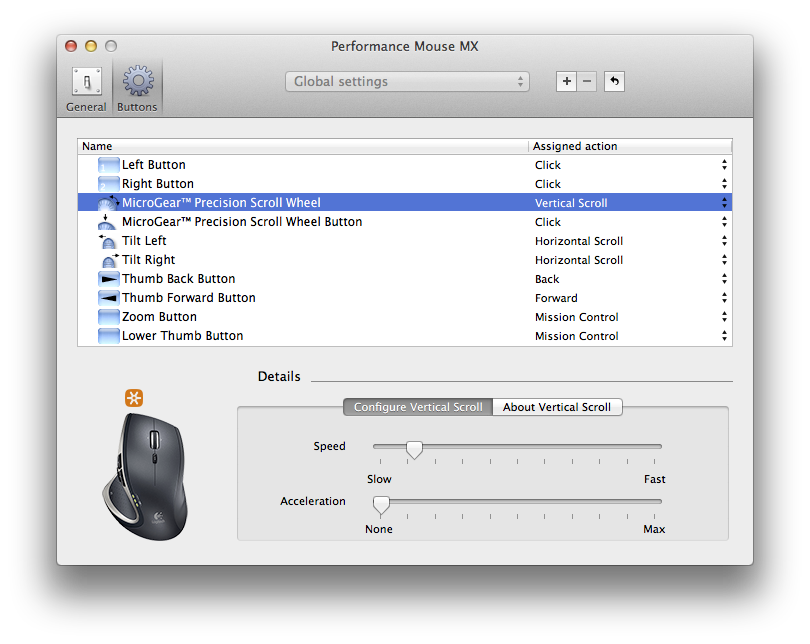Minimize the window with yellow button

point(91,46)
